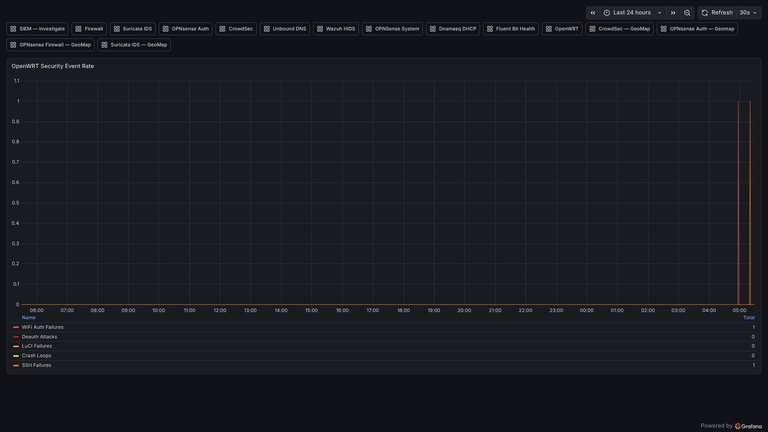
Task: Open SIEM — Investigate dashboard link
Action: click(x=37, y=29)
